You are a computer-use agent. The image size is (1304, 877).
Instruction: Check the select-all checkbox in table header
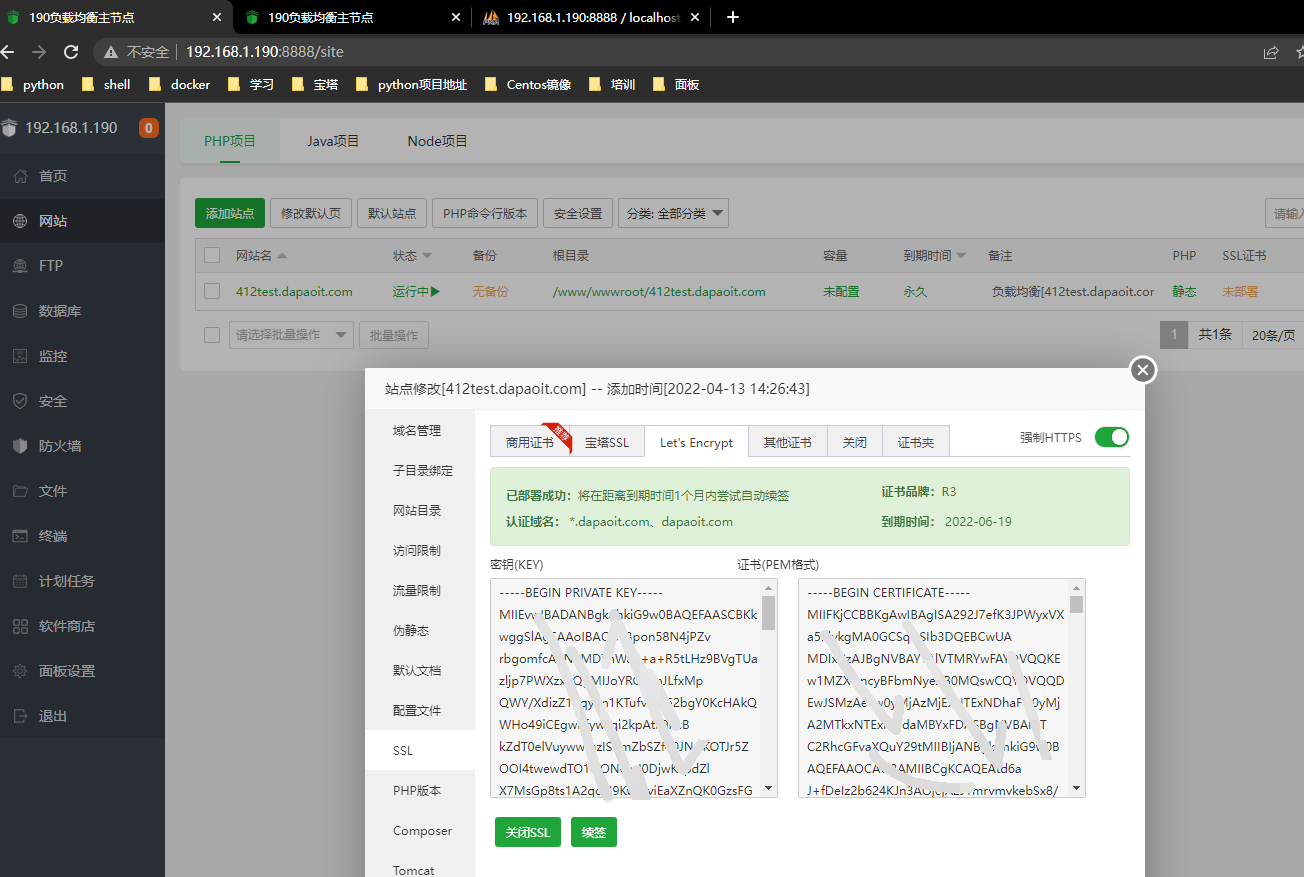(x=212, y=255)
